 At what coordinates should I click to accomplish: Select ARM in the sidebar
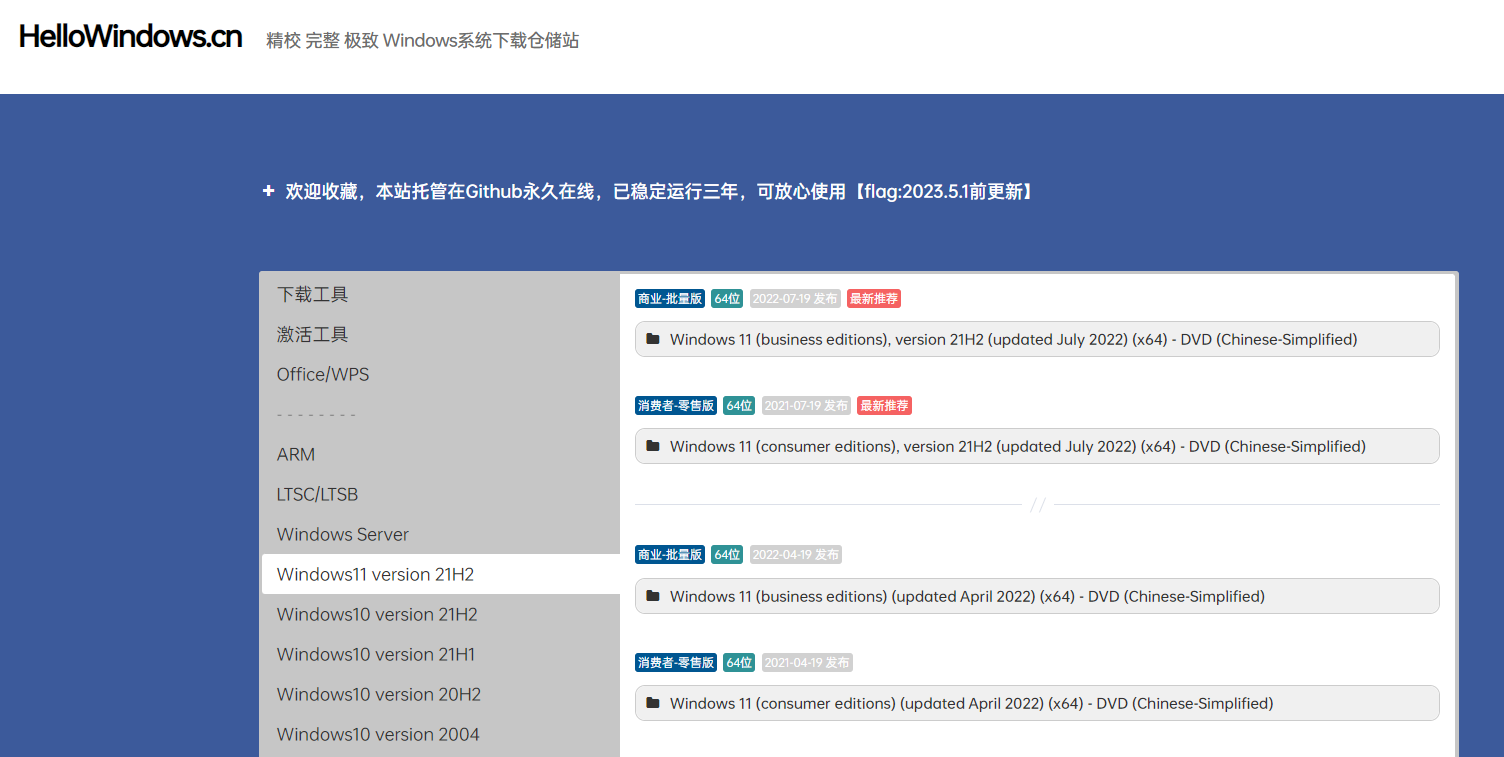click(x=440, y=454)
